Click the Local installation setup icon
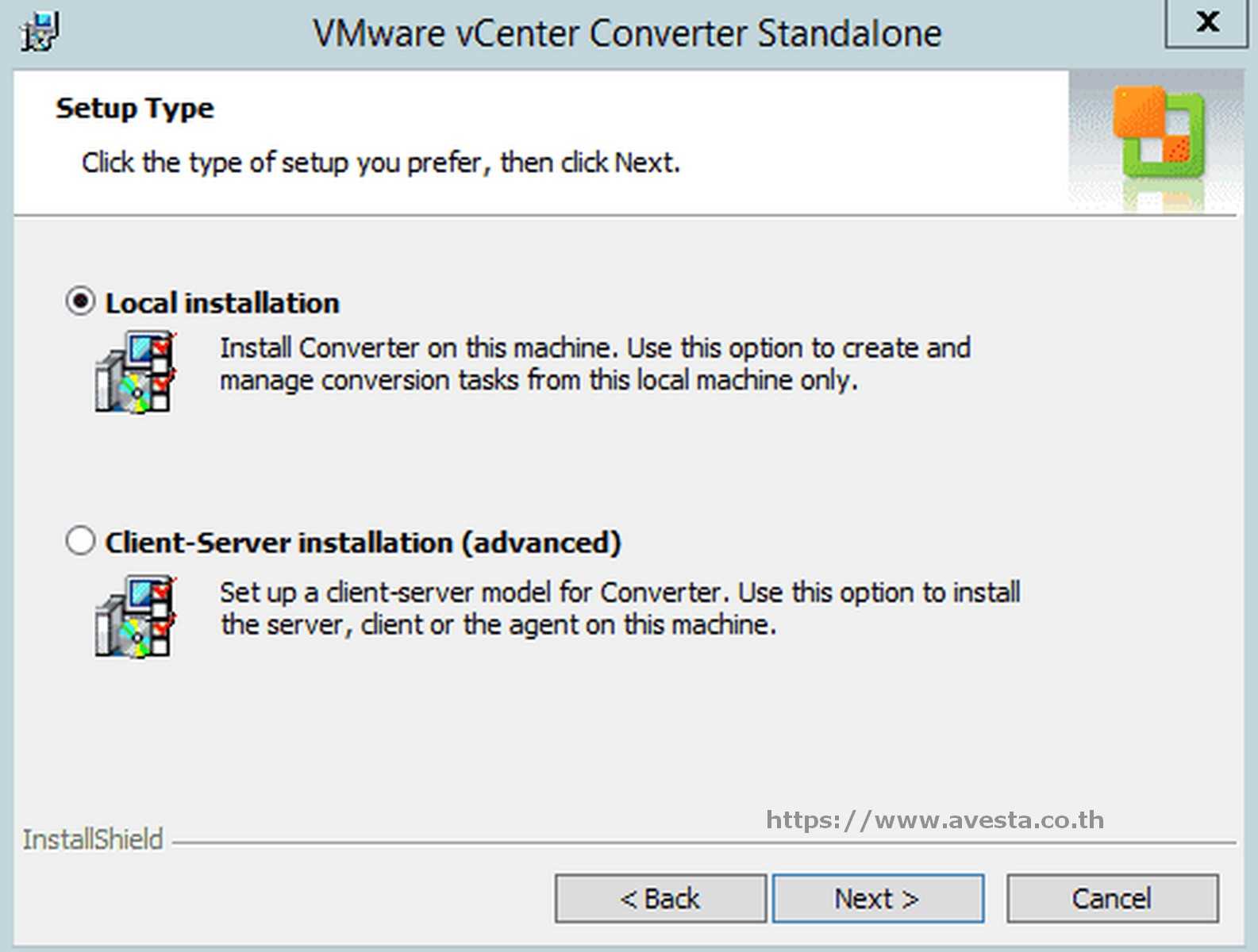 pos(135,372)
